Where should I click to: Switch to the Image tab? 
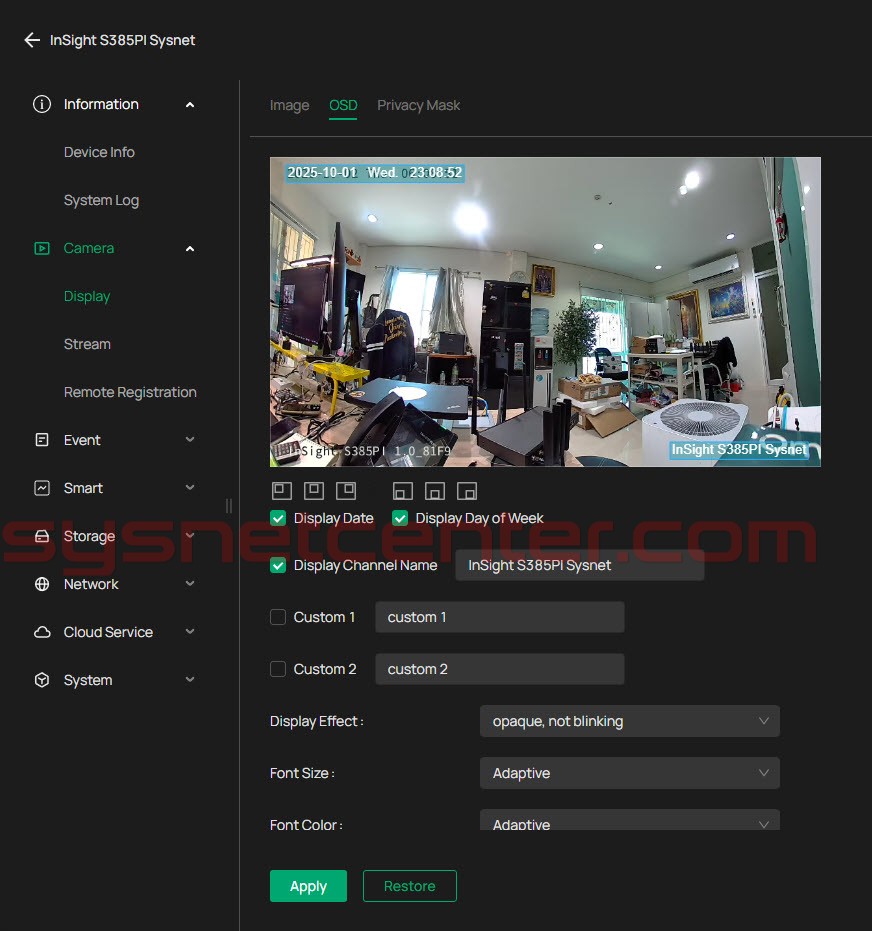[289, 105]
